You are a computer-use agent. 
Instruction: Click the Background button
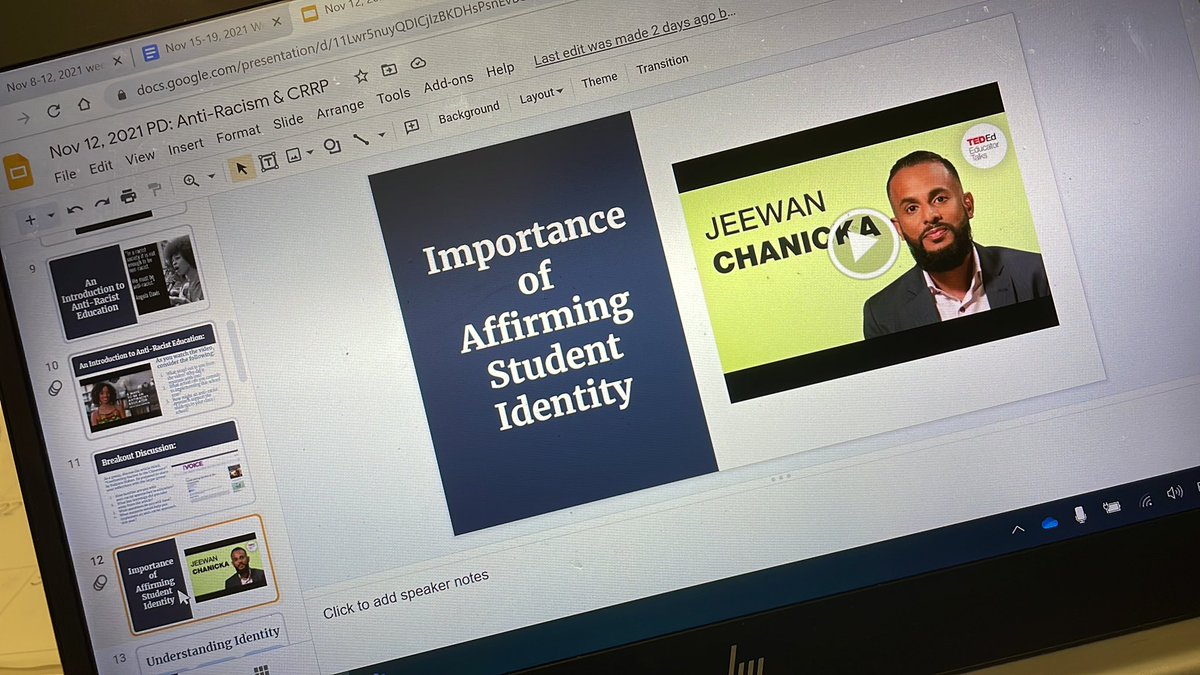(469, 113)
